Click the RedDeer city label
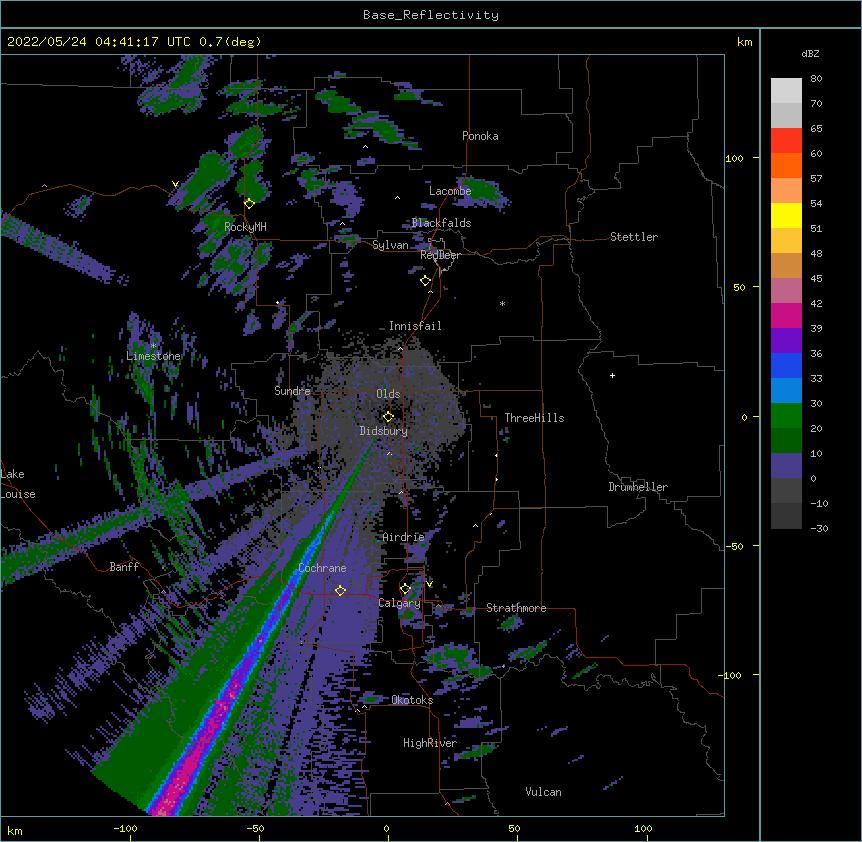Image resolution: width=862 pixels, height=842 pixels. 440,255
